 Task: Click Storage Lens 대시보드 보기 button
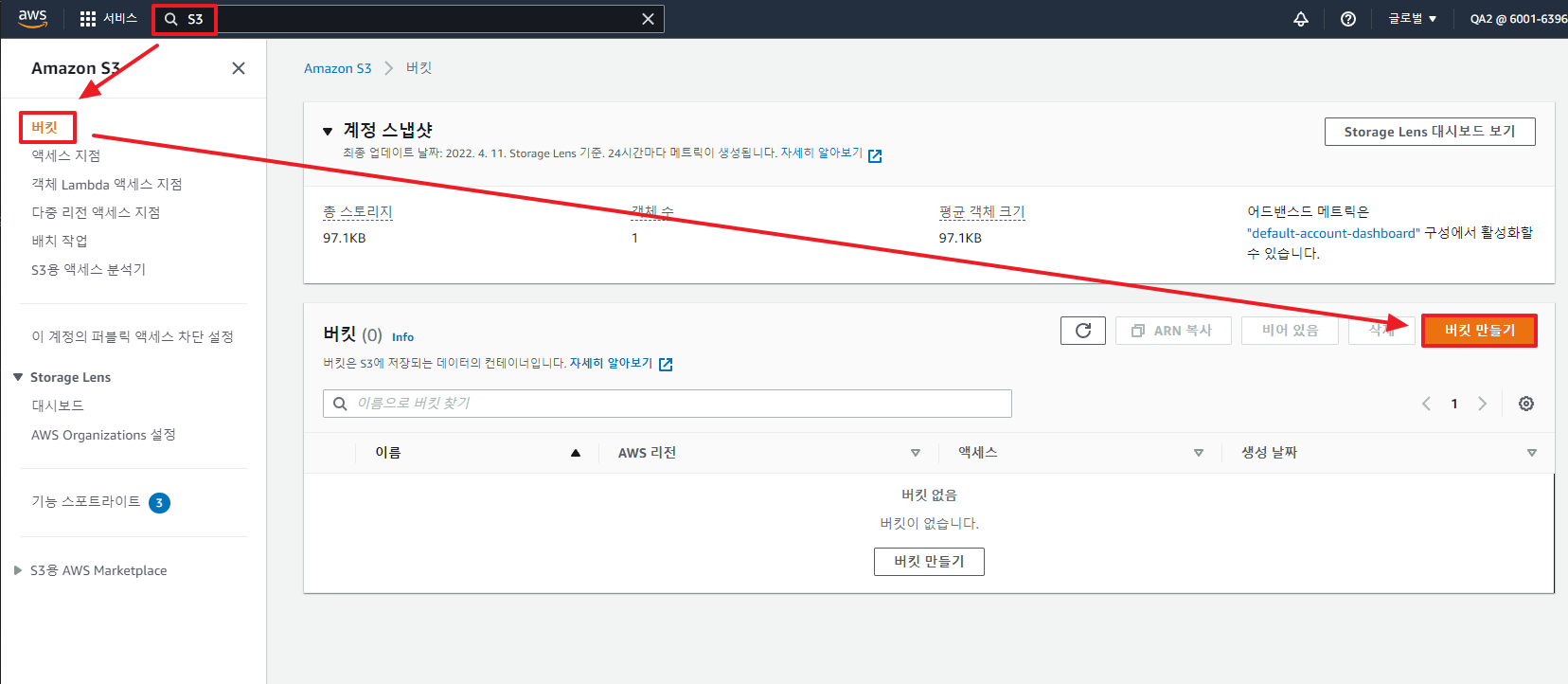click(x=1430, y=132)
